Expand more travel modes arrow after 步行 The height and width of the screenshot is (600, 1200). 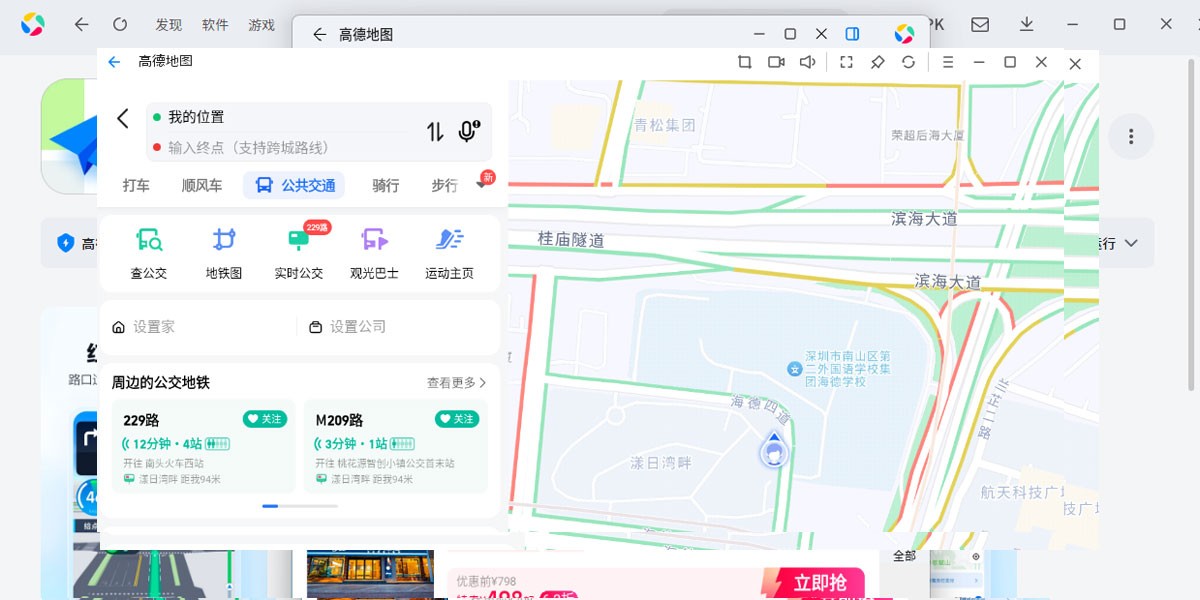[481, 185]
